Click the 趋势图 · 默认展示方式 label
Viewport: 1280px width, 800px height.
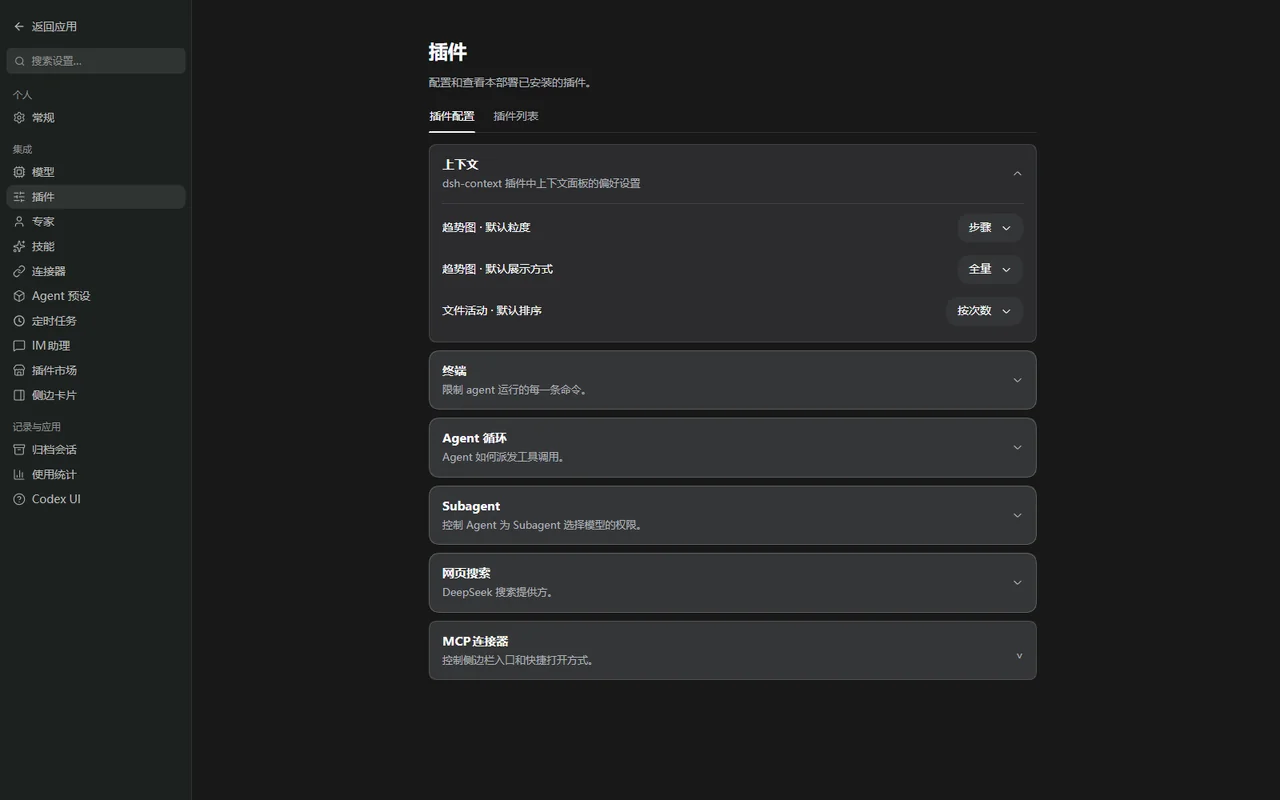click(x=497, y=269)
